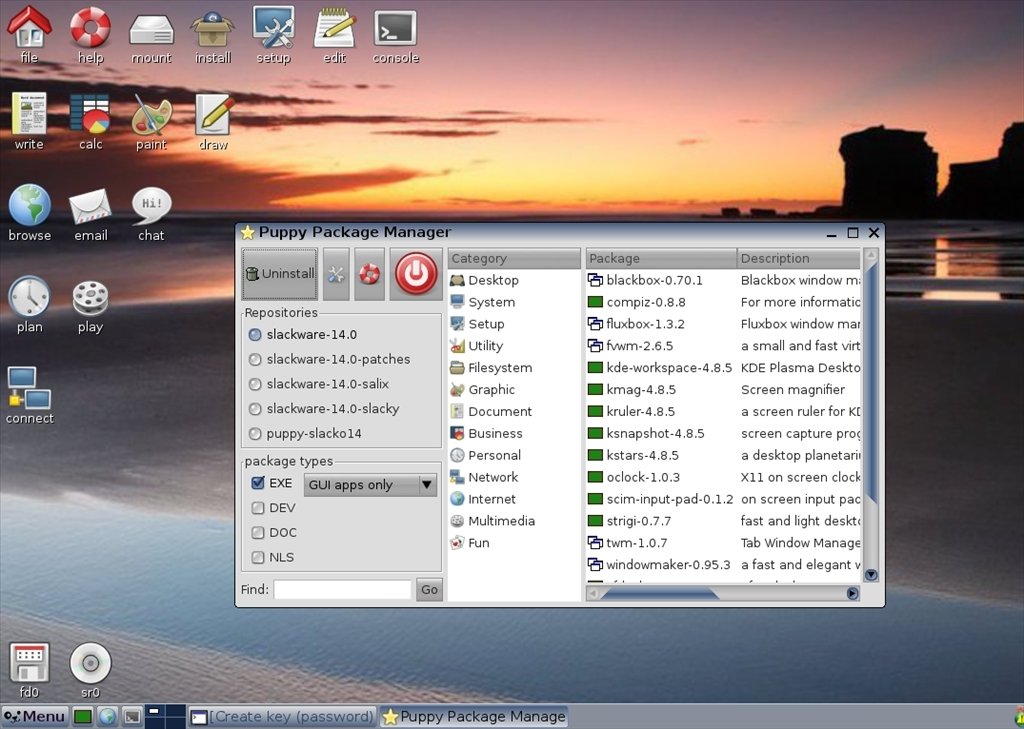Select the Filesystem category
The width and height of the screenshot is (1024, 729).
pos(513,368)
